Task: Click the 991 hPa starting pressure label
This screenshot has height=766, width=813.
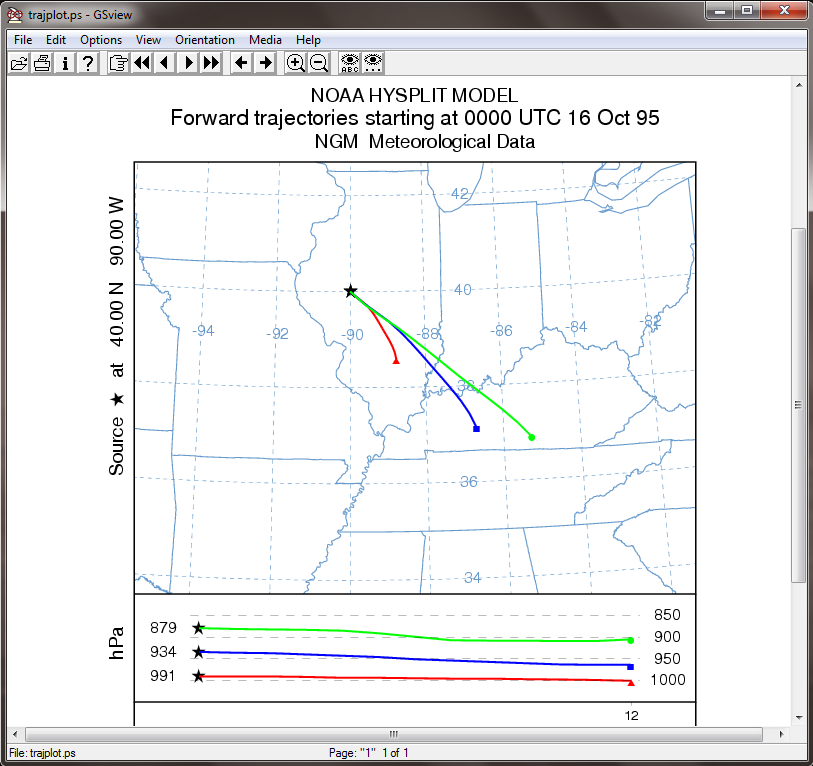Action: [x=162, y=676]
